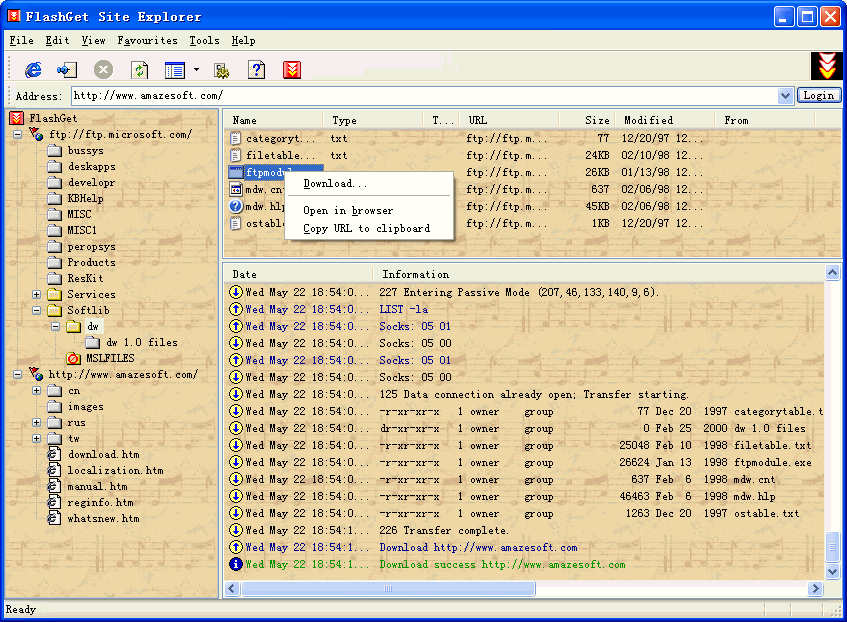Expand the Services folder in the tree
Screen dimensions: 847x622
pyautogui.click(x=36, y=294)
